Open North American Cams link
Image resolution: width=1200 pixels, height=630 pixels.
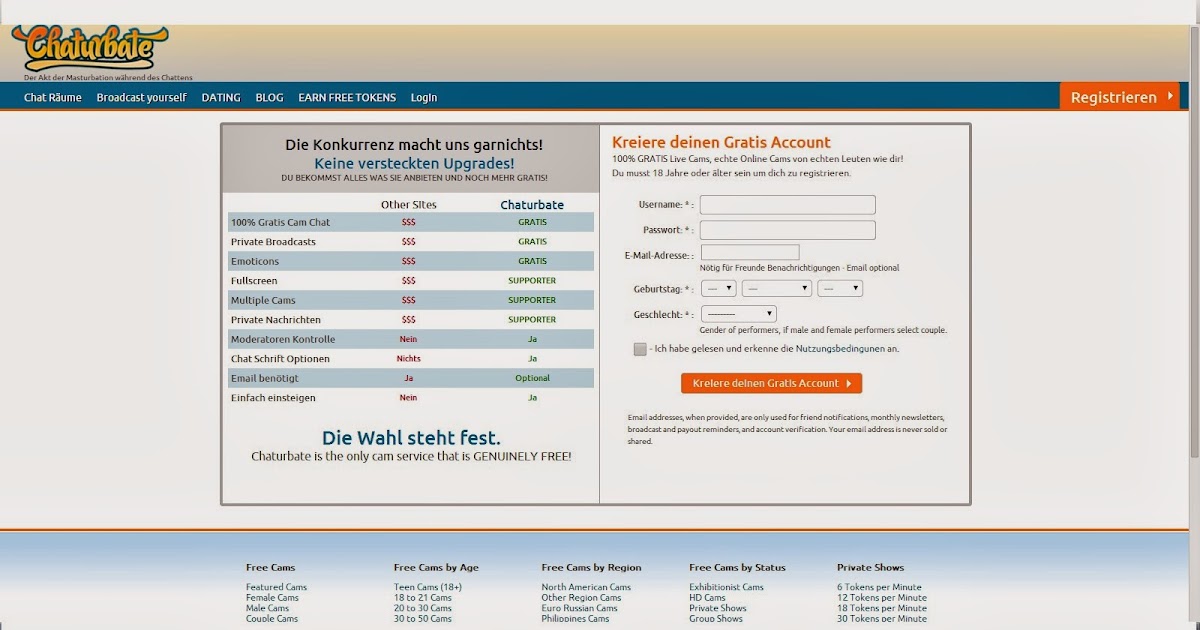[586, 587]
